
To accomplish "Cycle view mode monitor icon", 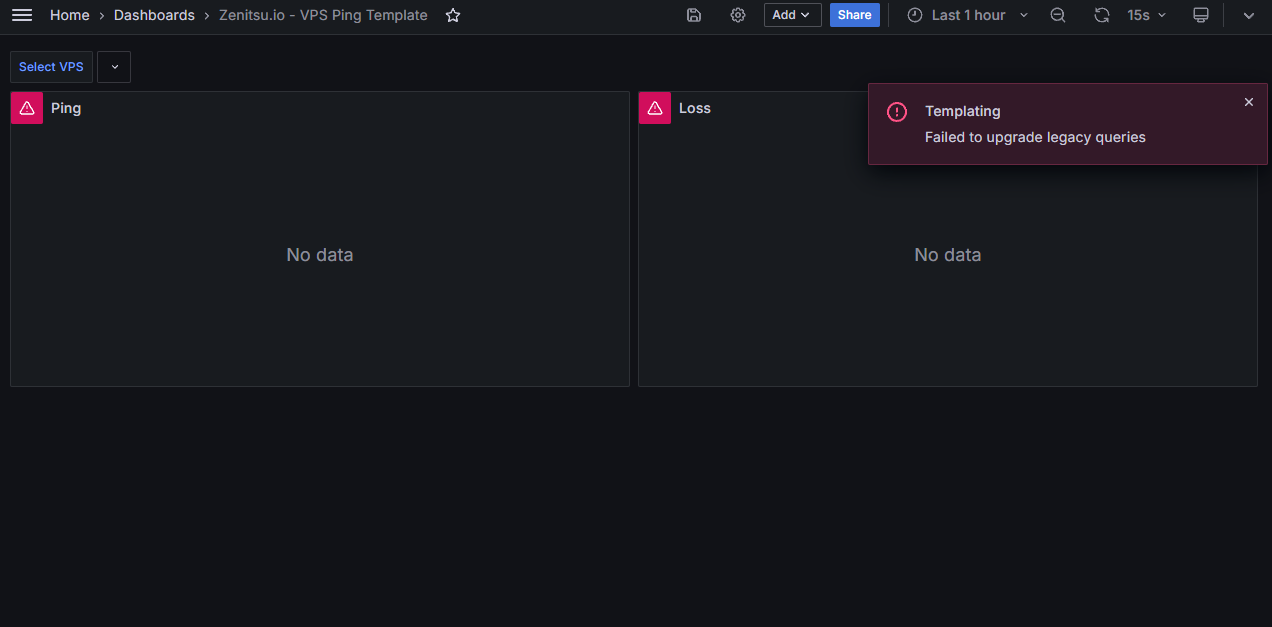I will click(x=1201, y=15).
